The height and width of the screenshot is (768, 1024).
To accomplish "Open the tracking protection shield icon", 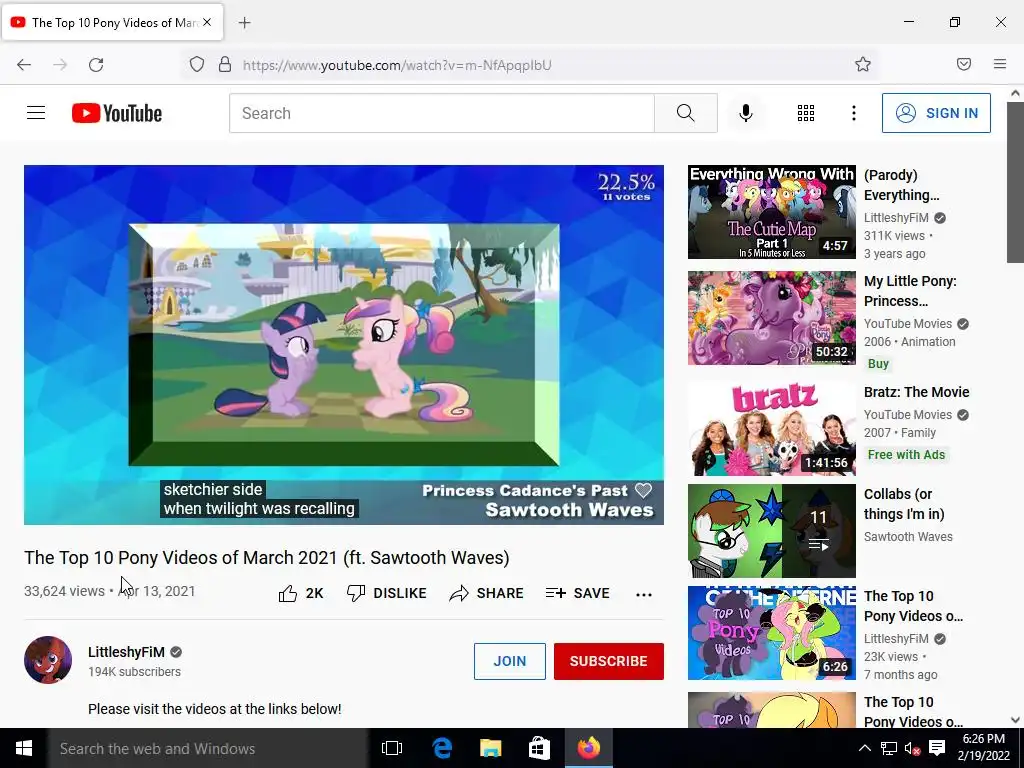I will [x=197, y=64].
